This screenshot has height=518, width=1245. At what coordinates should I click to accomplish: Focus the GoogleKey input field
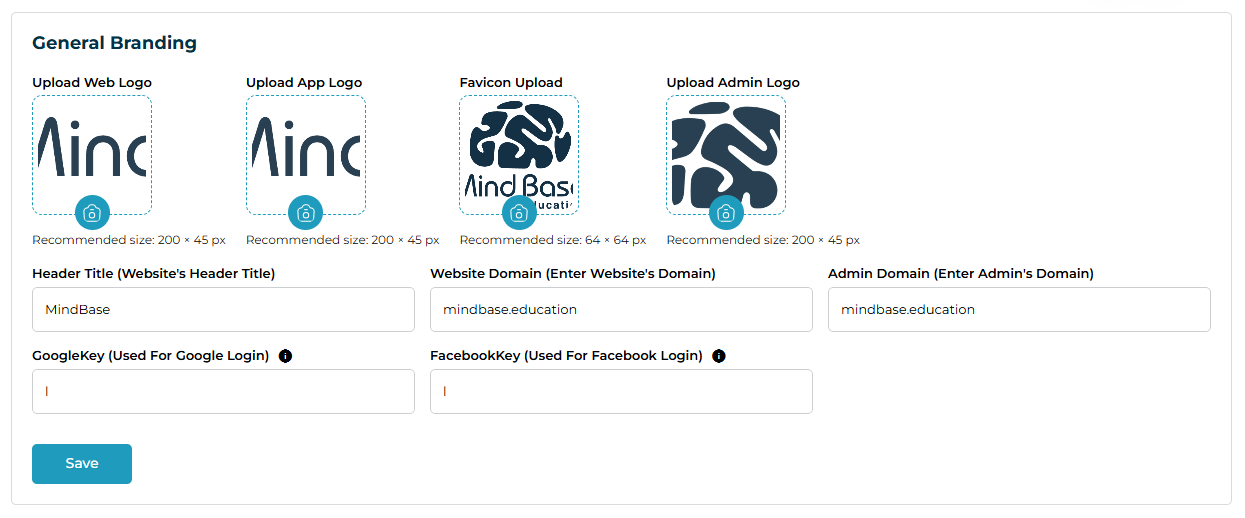coord(223,392)
